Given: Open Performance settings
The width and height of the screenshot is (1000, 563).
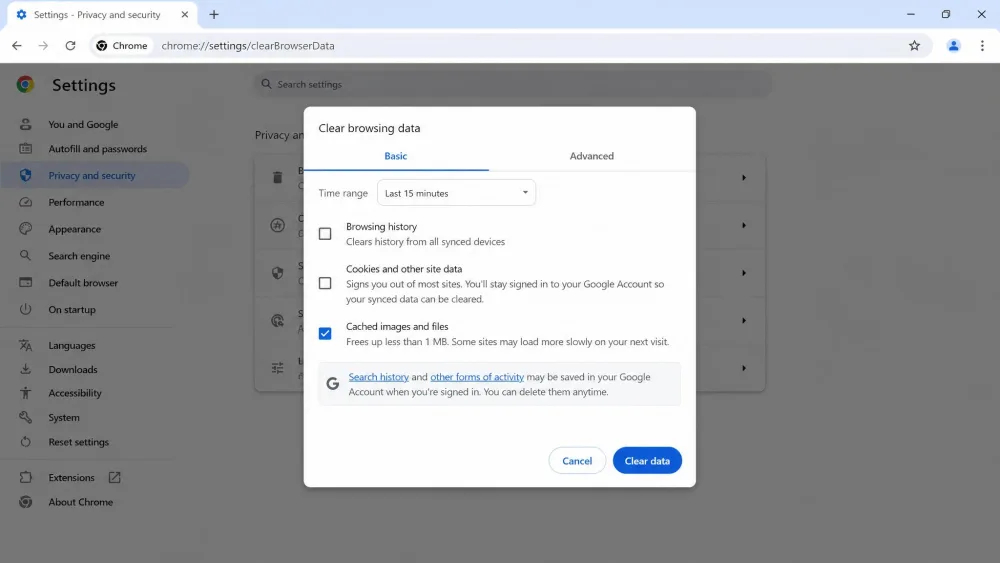Looking at the screenshot, I should tap(76, 202).
